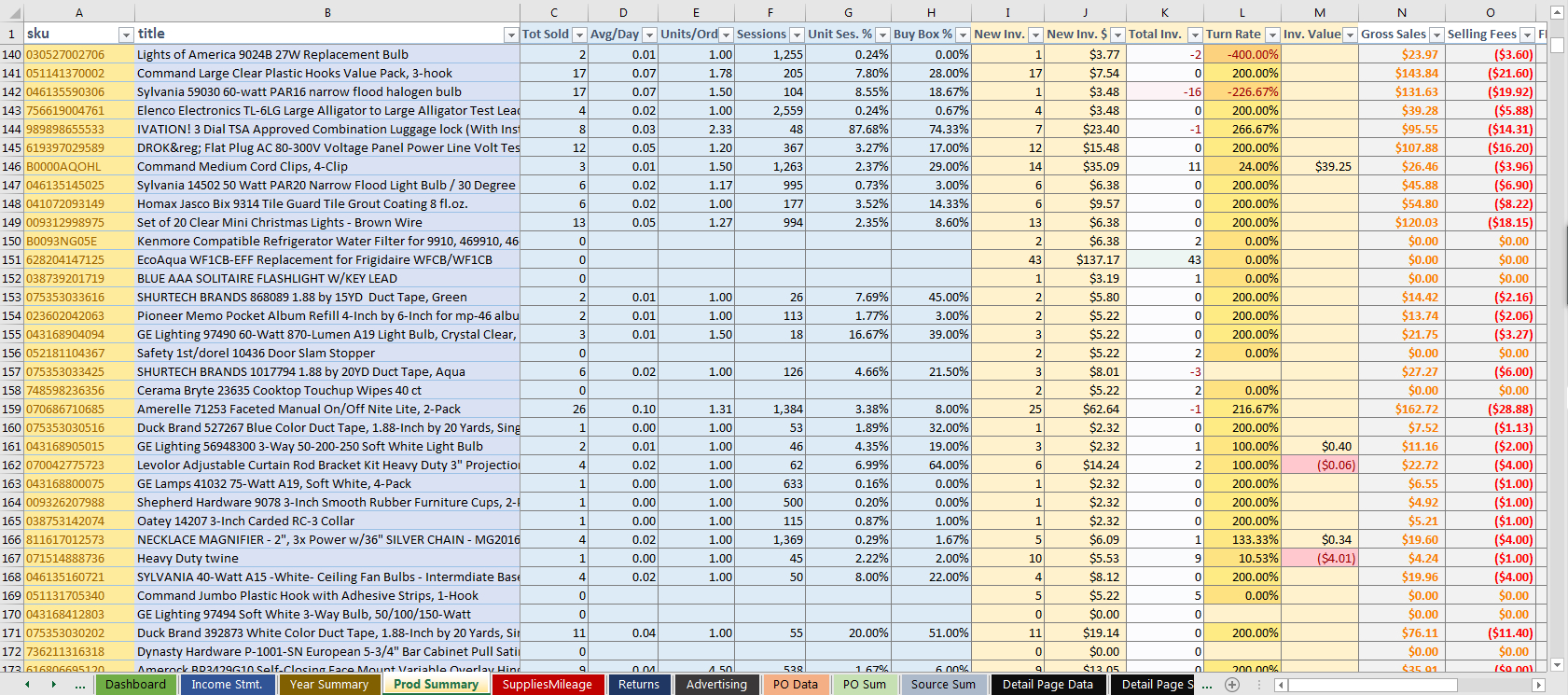Add a new sheet with the plus button
1568x695 pixels.
coord(1232,685)
